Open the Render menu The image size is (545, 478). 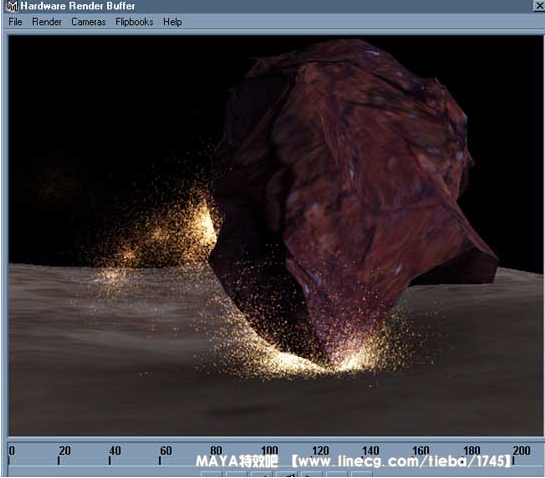tap(47, 22)
